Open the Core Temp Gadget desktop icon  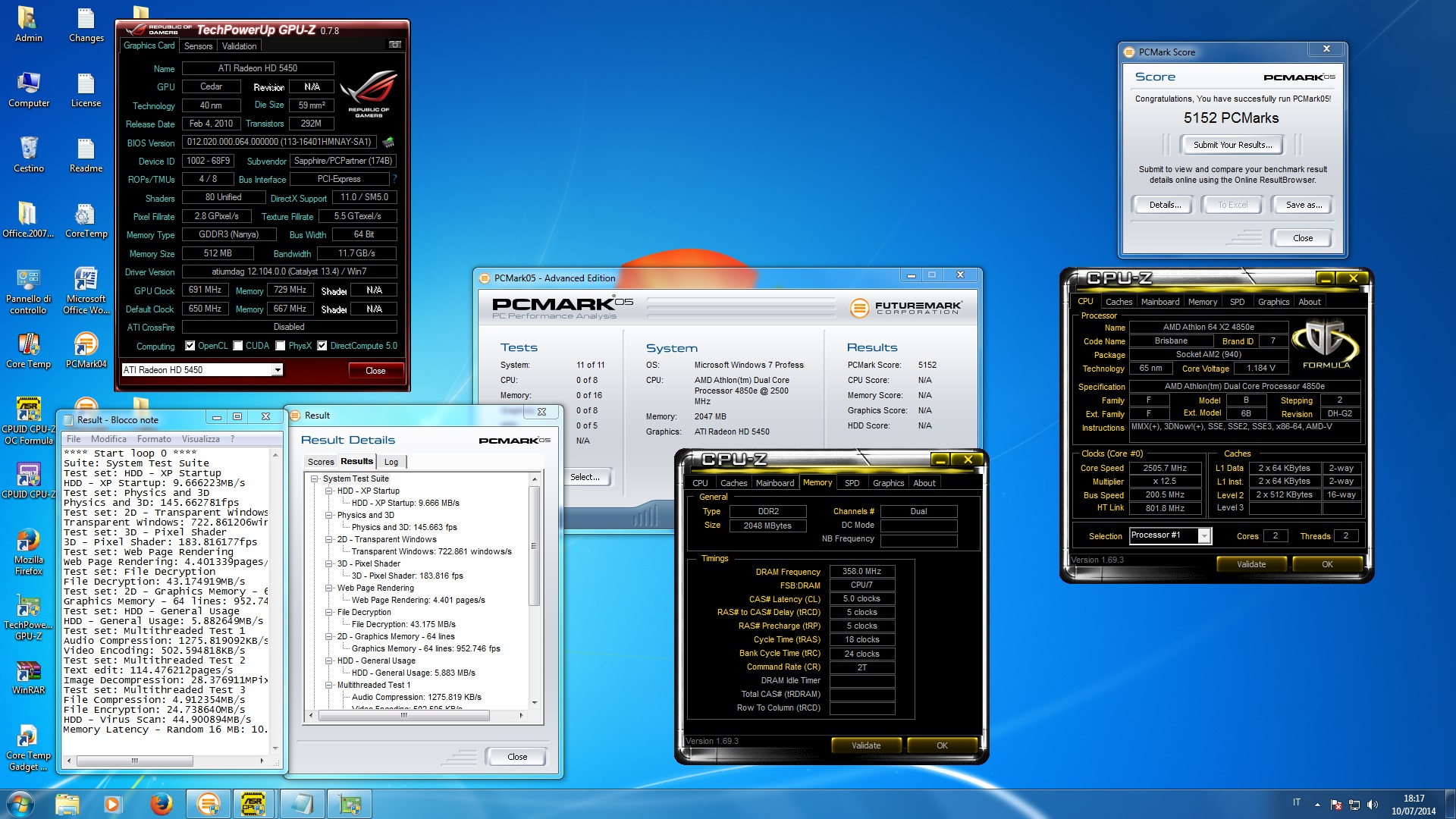pyautogui.click(x=29, y=747)
